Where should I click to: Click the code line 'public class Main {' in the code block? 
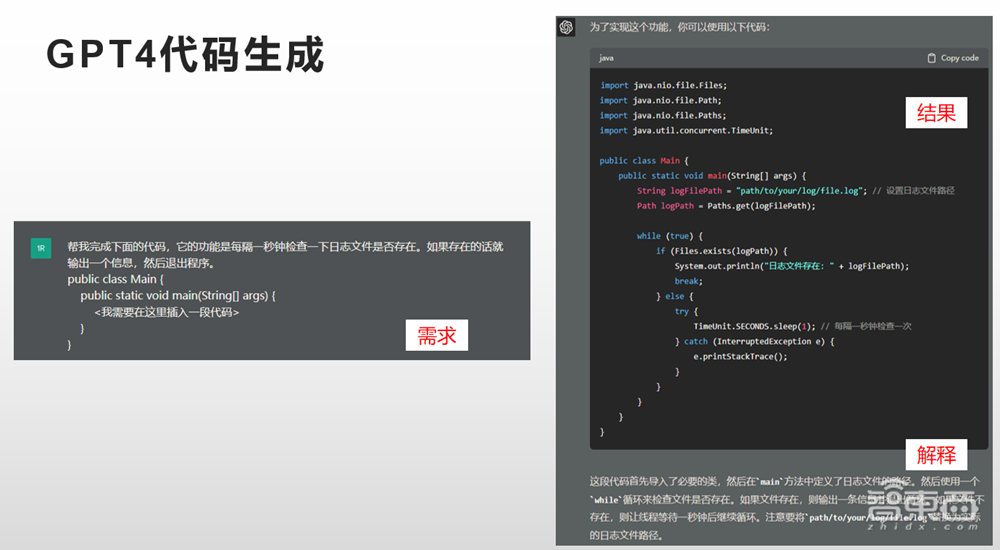pos(644,161)
